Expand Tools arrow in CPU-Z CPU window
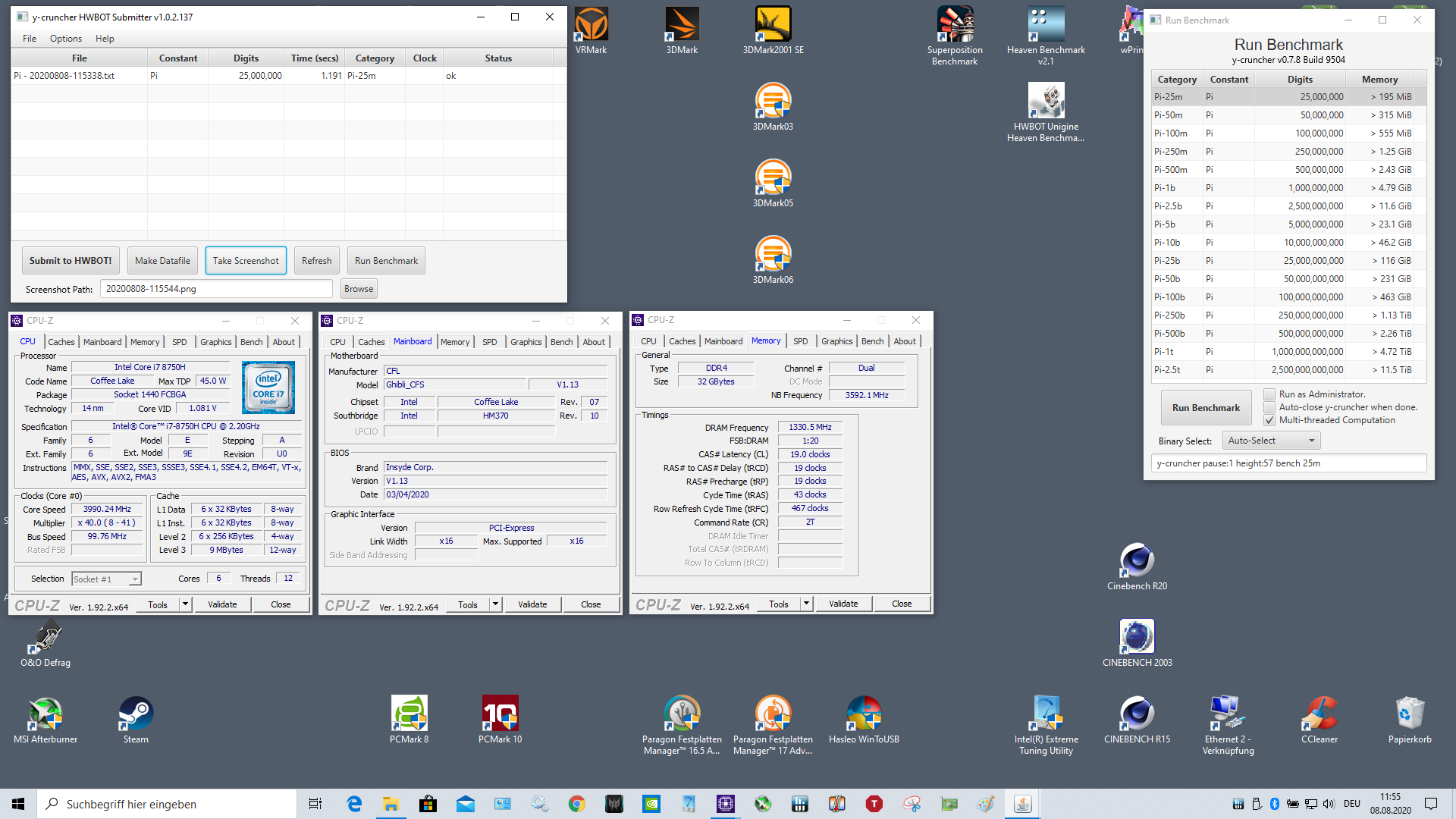This screenshot has width=1456, height=819. 185,604
